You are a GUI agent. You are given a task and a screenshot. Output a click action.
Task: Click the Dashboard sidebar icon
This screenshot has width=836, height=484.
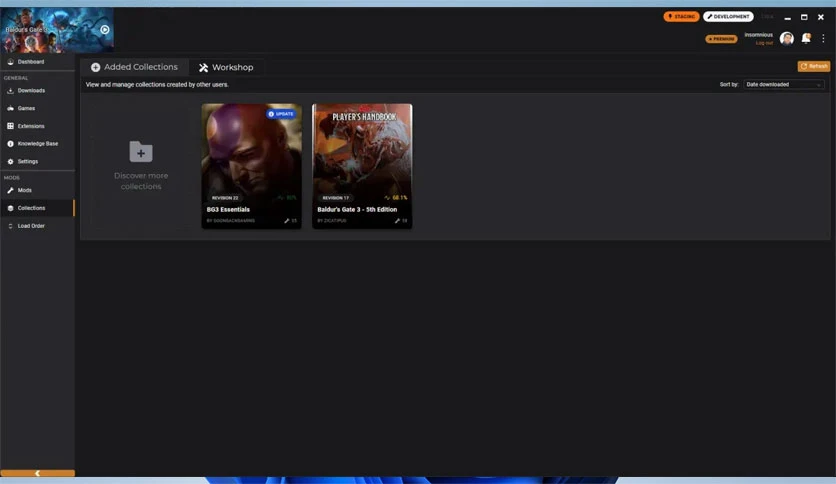click(10, 62)
